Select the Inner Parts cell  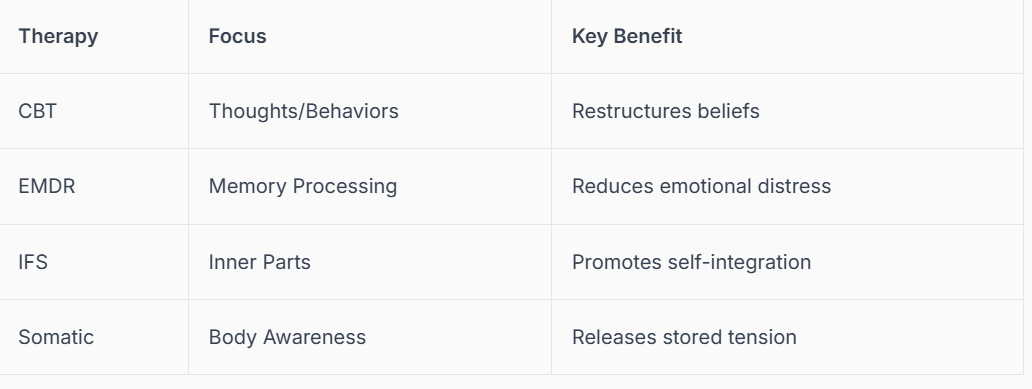point(370,262)
